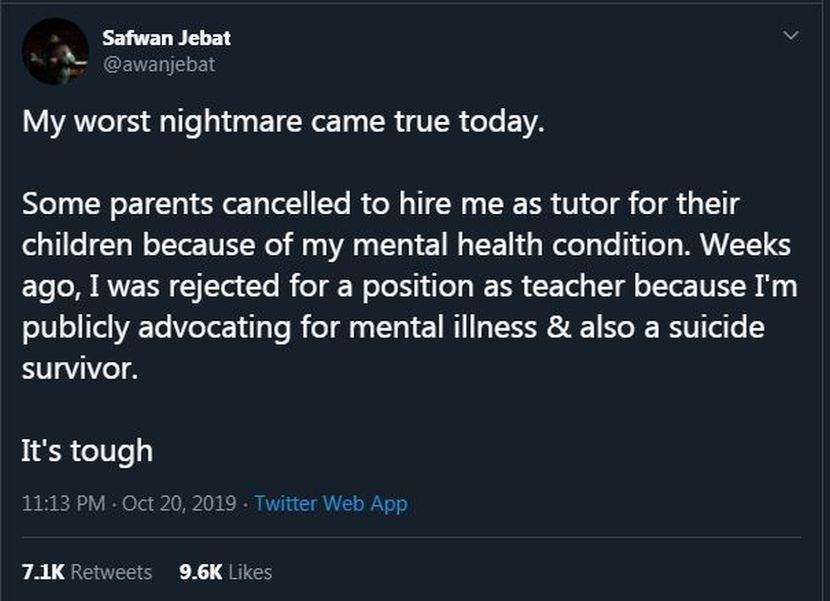Click the 11:13 PM timestamp

(x=62, y=503)
